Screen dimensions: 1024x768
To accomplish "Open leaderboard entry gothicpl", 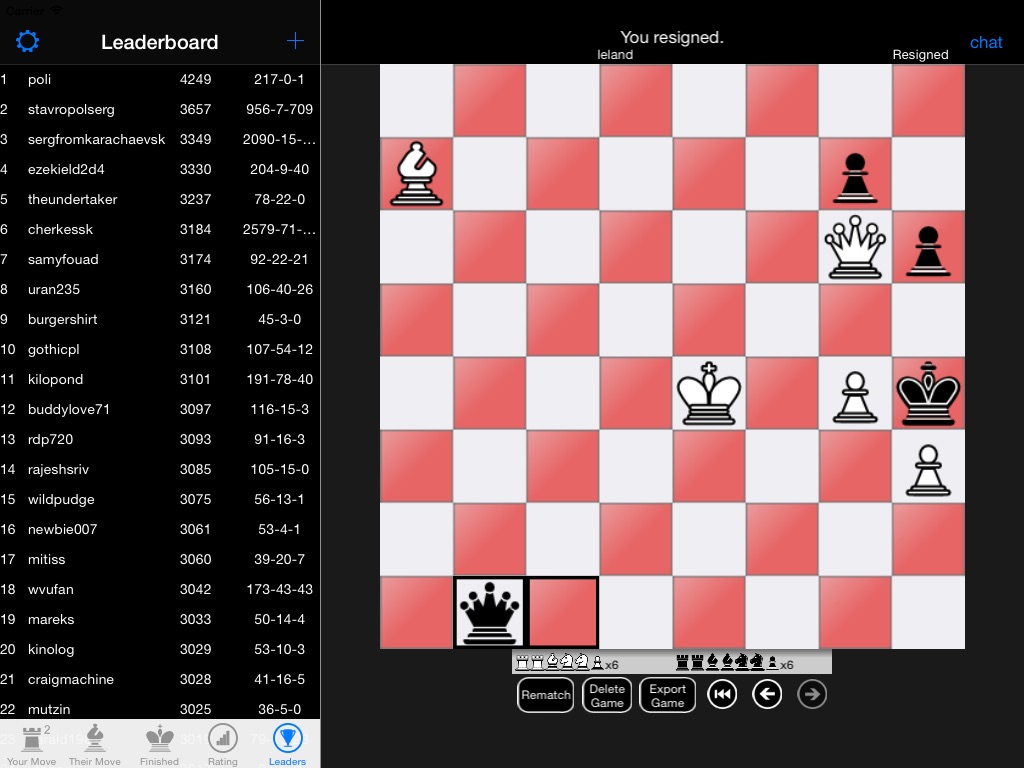I will coord(160,349).
